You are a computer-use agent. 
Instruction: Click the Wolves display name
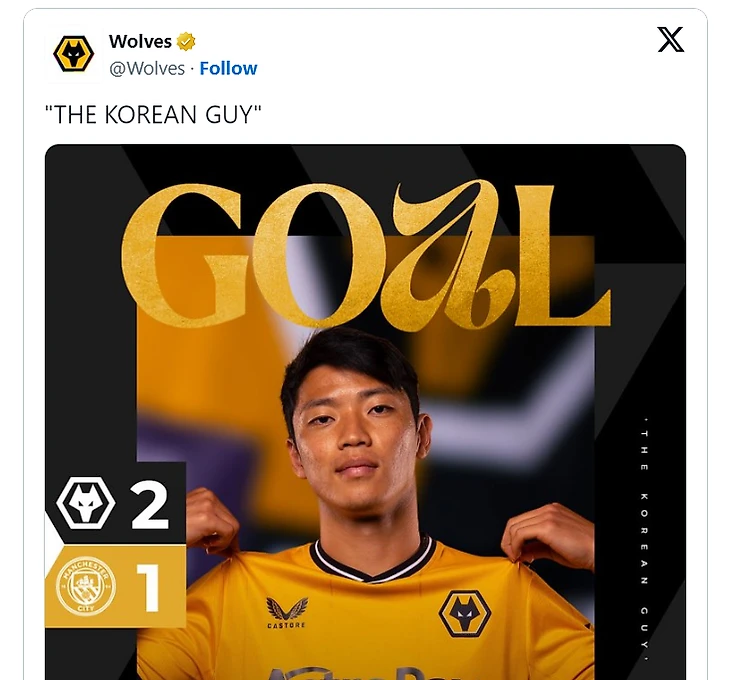[140, 41]
